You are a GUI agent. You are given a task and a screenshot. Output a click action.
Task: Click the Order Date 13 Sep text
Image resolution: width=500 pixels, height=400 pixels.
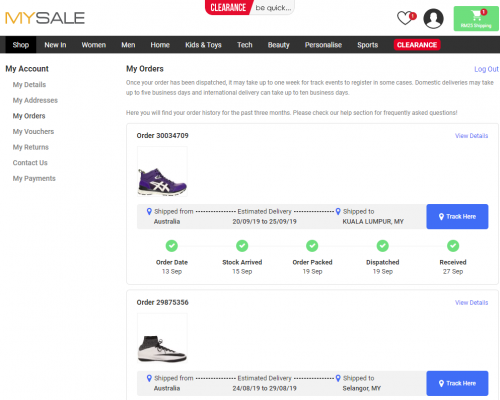(x=172, y=271)
